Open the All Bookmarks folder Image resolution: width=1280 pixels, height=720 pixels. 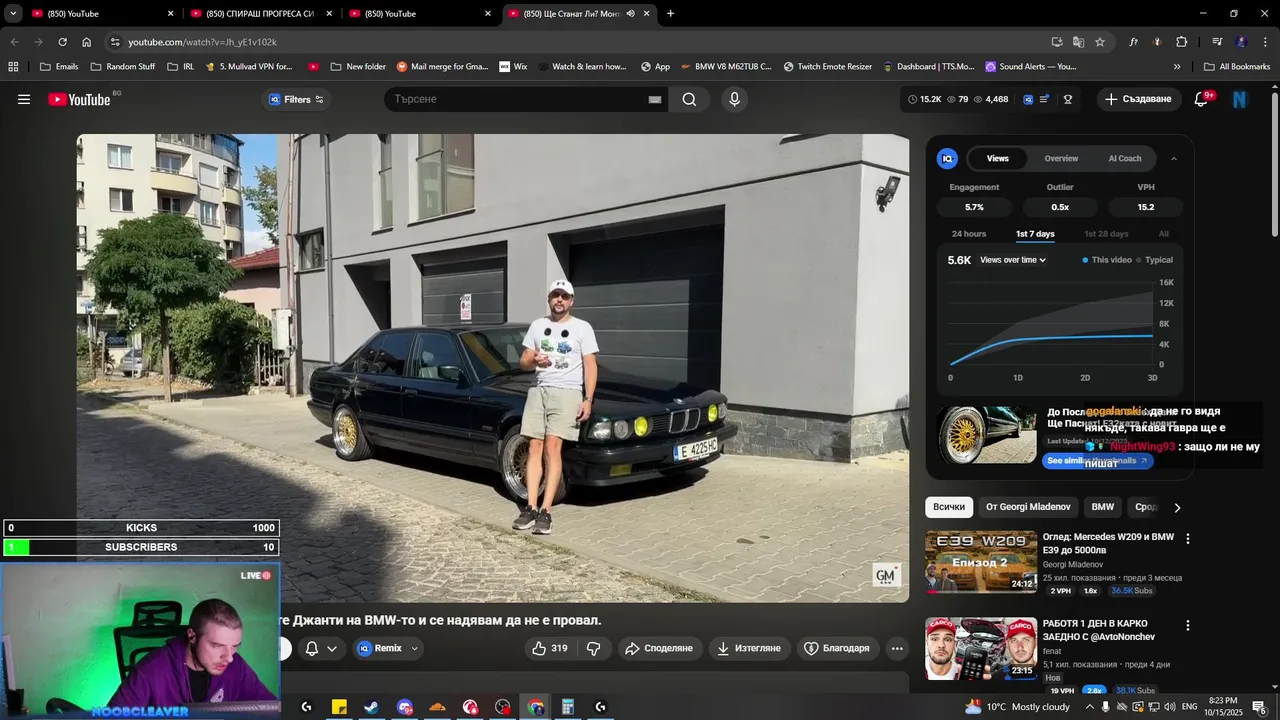pos(1237,67)
